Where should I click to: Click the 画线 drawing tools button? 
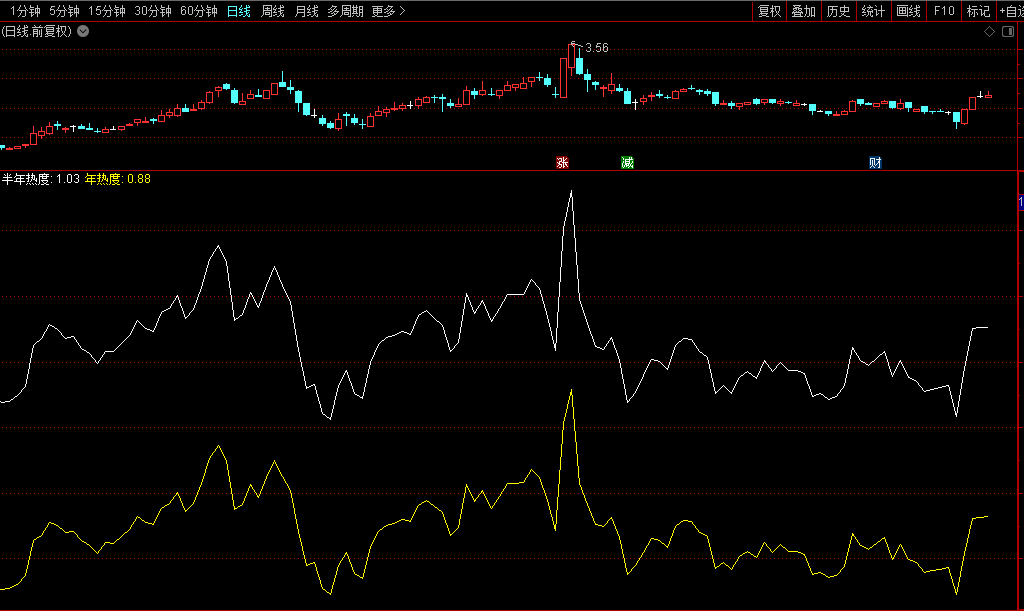[x=908, y=11]
